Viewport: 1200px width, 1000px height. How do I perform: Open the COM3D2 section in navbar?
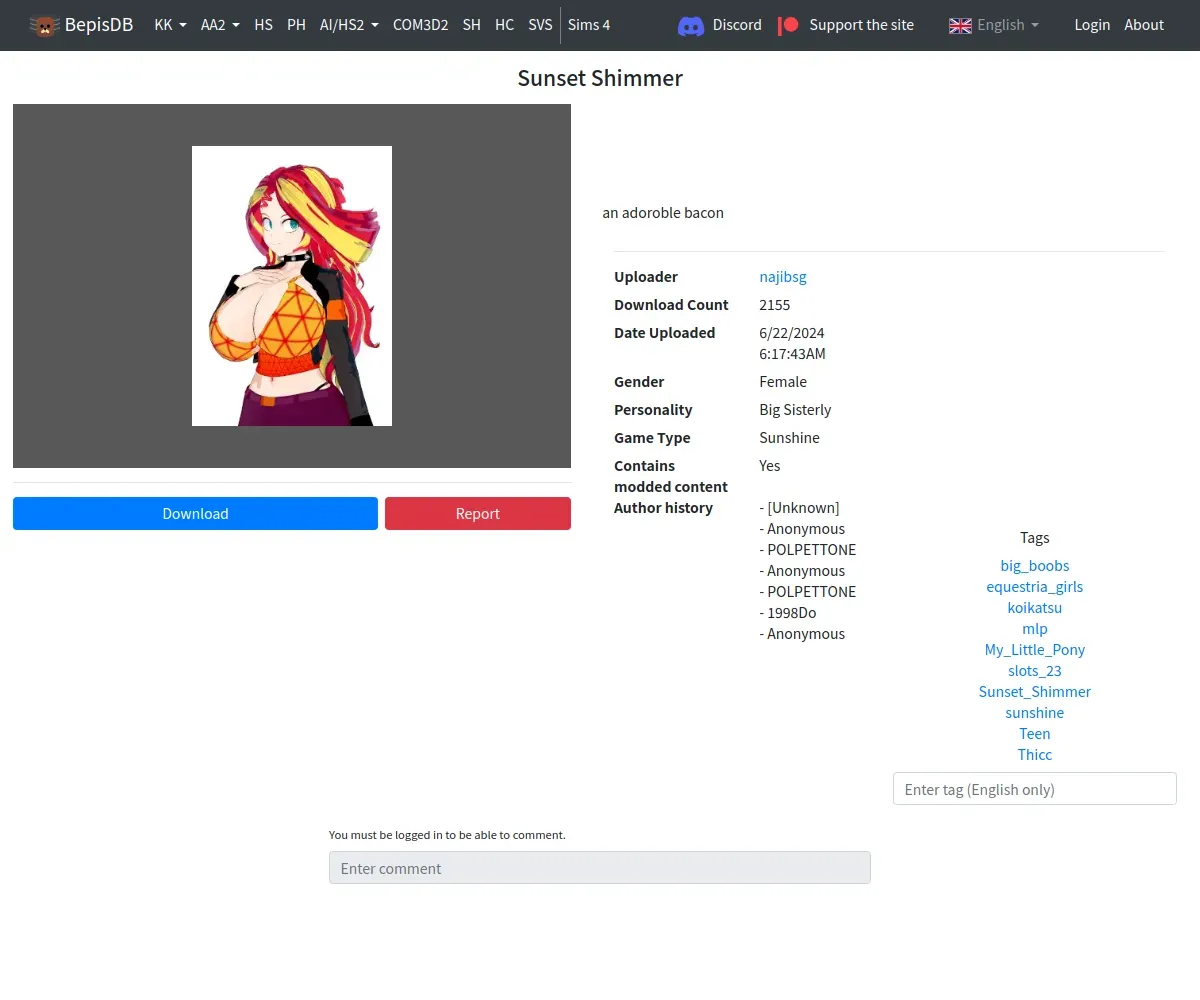[420, 25]
